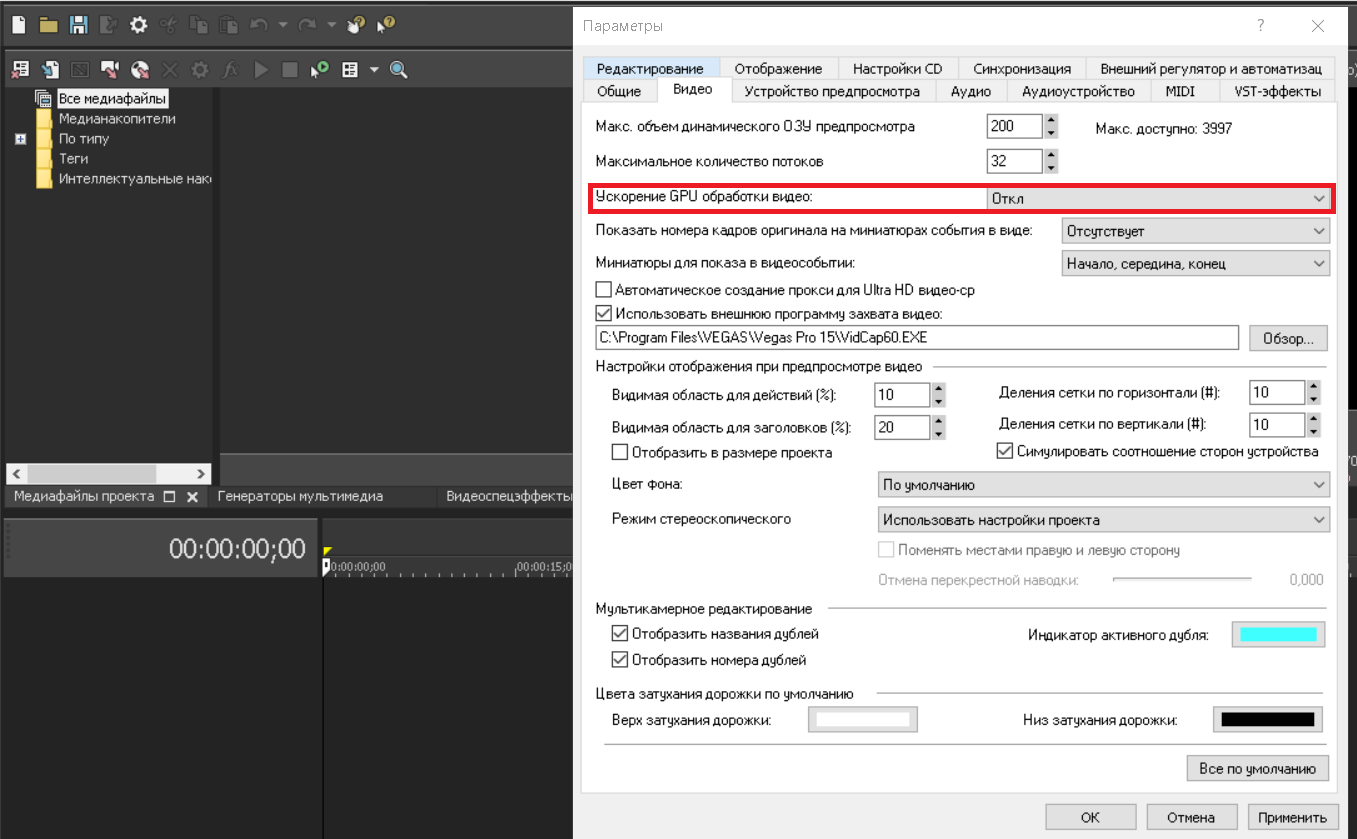Click the Remove unused media icon
The width and height of the screenshot is (1357, 839).
(19, 70)
